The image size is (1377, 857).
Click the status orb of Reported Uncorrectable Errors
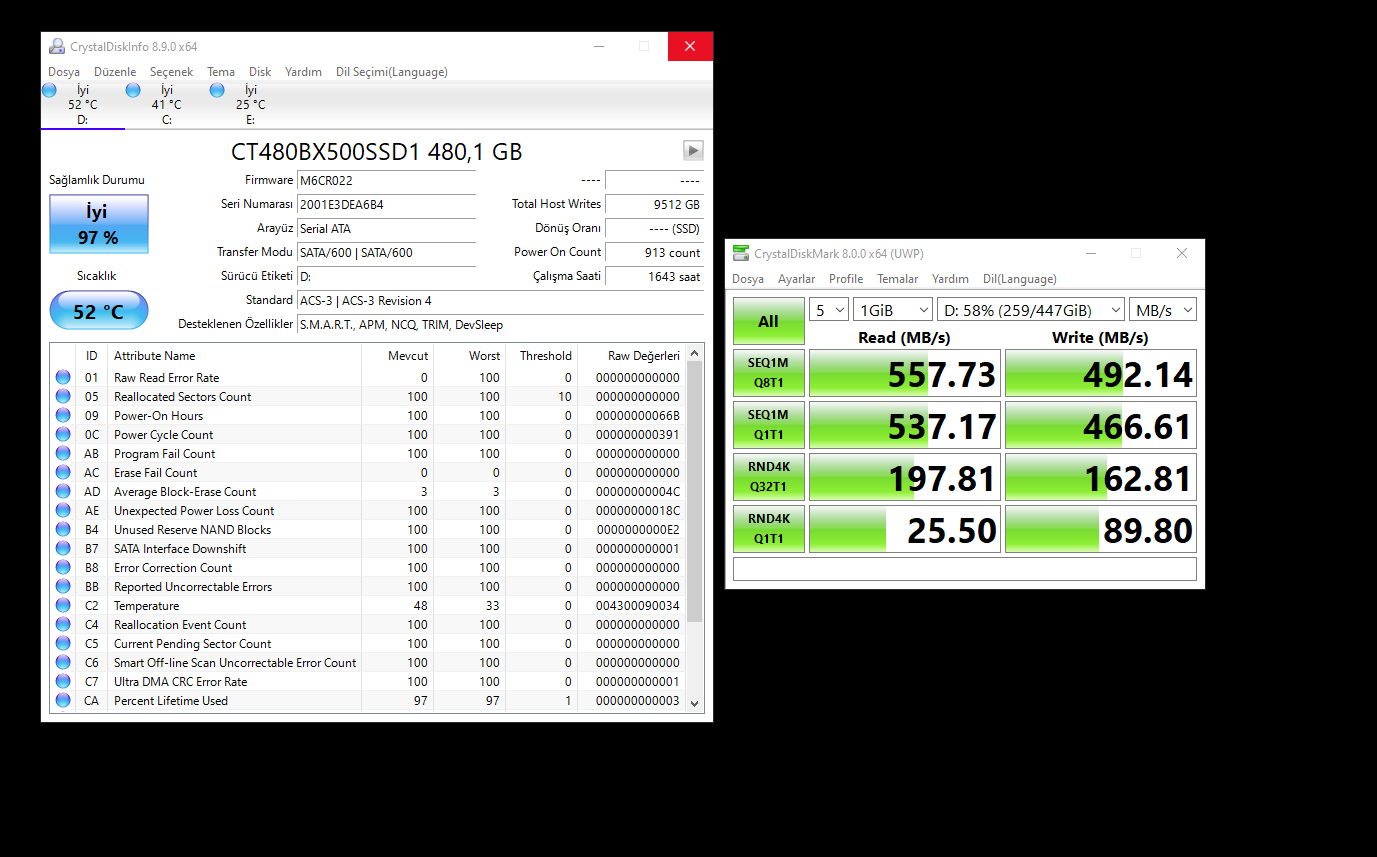pyautogui.click(x=63, y=586)
